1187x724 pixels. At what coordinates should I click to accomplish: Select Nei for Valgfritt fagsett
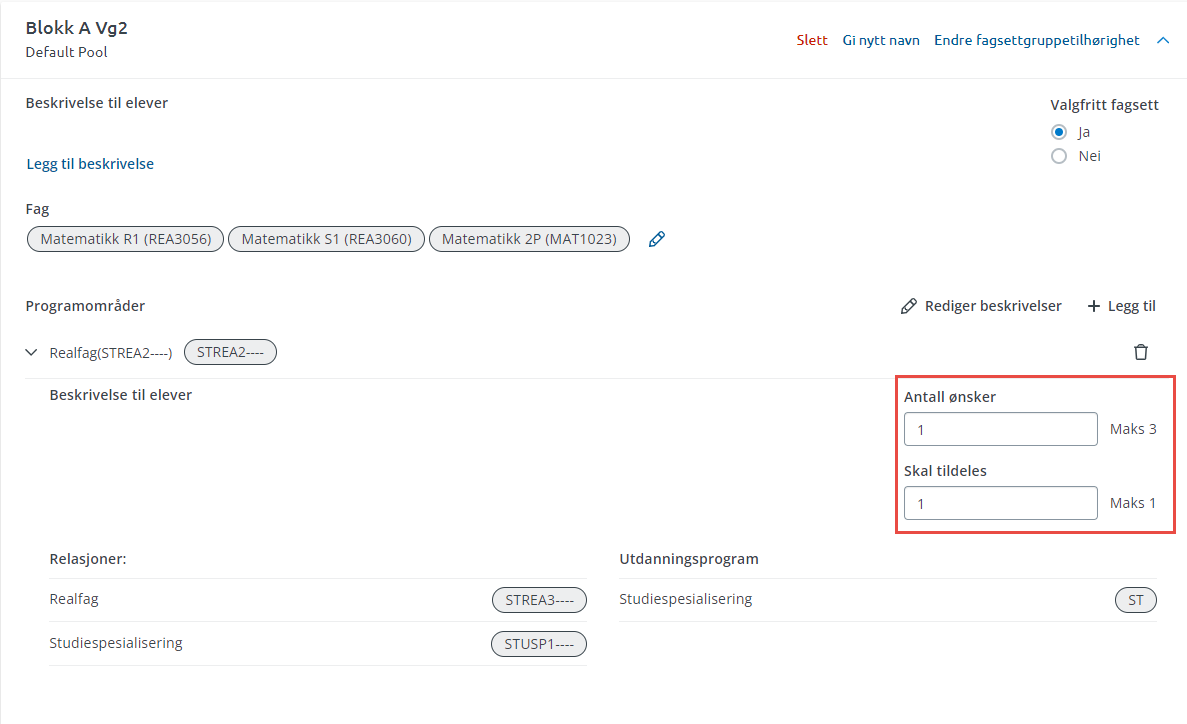tap(1059, 156)
